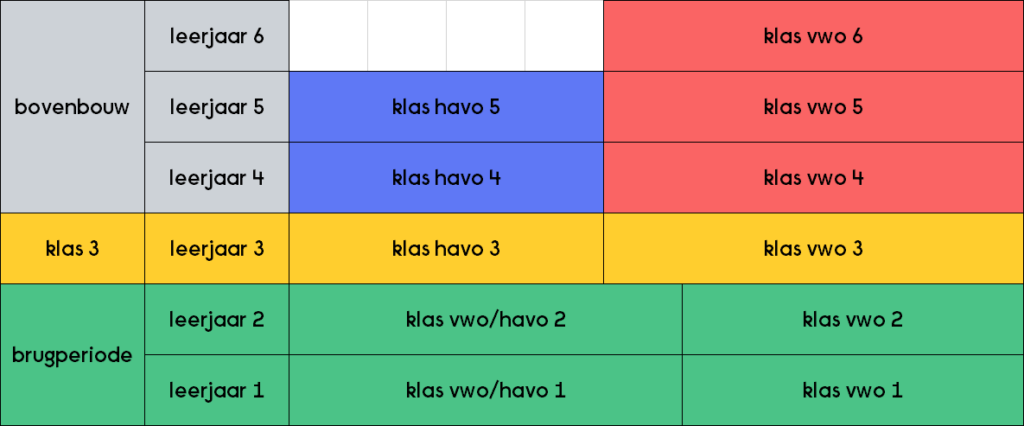Click the bovenbouw cell
This screenshot has height=426, width=1024.
click(x=72, y=106)
